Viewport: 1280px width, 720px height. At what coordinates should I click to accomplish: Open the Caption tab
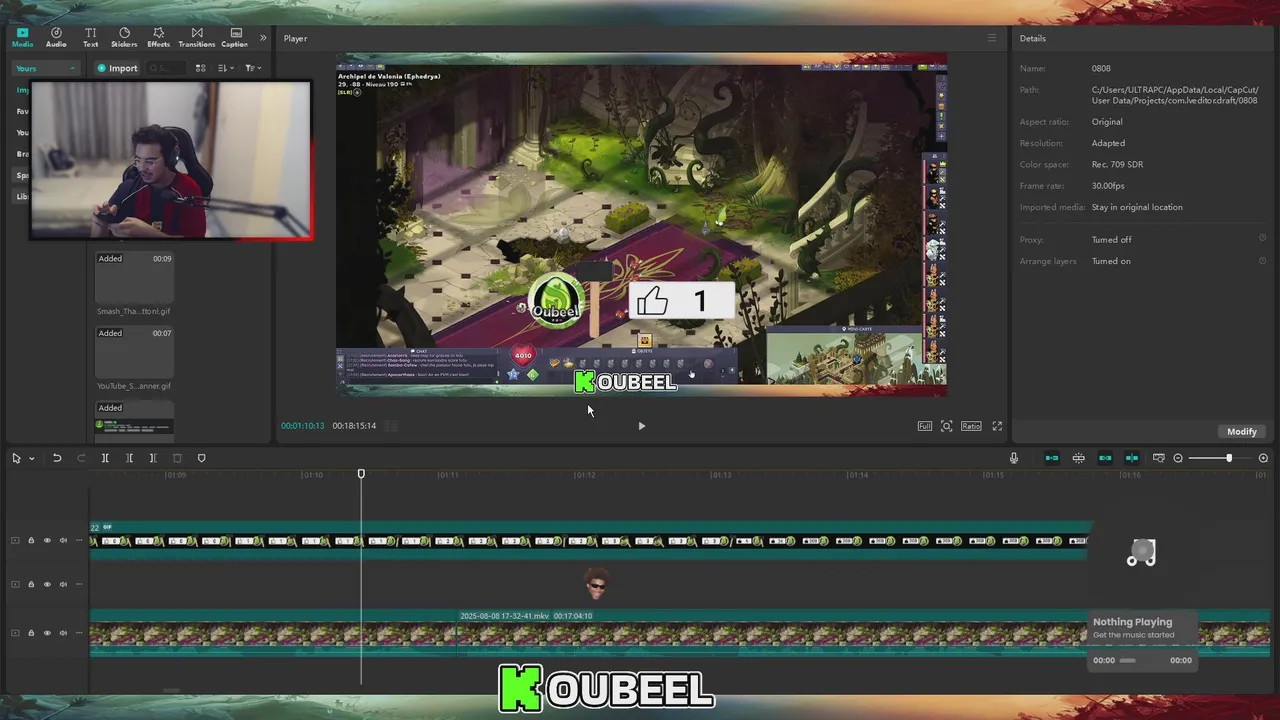coord(234,37)
